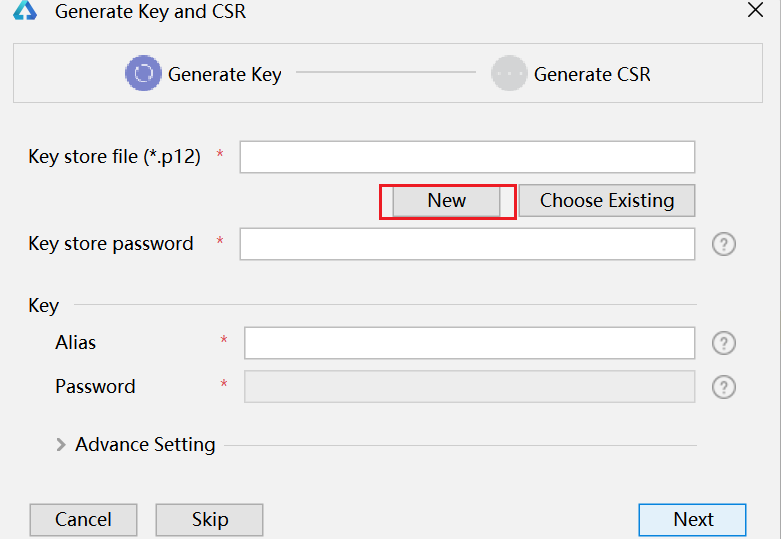Focus the Alias text field
This screenshot has width=781, height=539.
tap(469, 343)
